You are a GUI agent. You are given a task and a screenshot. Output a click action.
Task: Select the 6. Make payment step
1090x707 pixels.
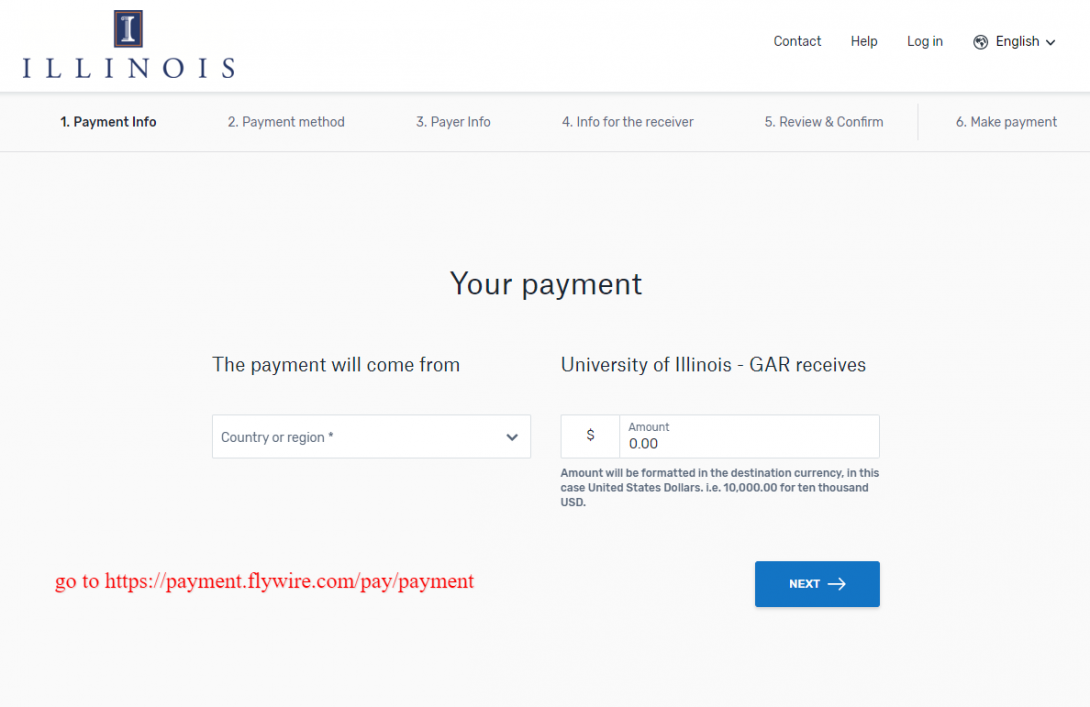click(x=1006, y=122)
